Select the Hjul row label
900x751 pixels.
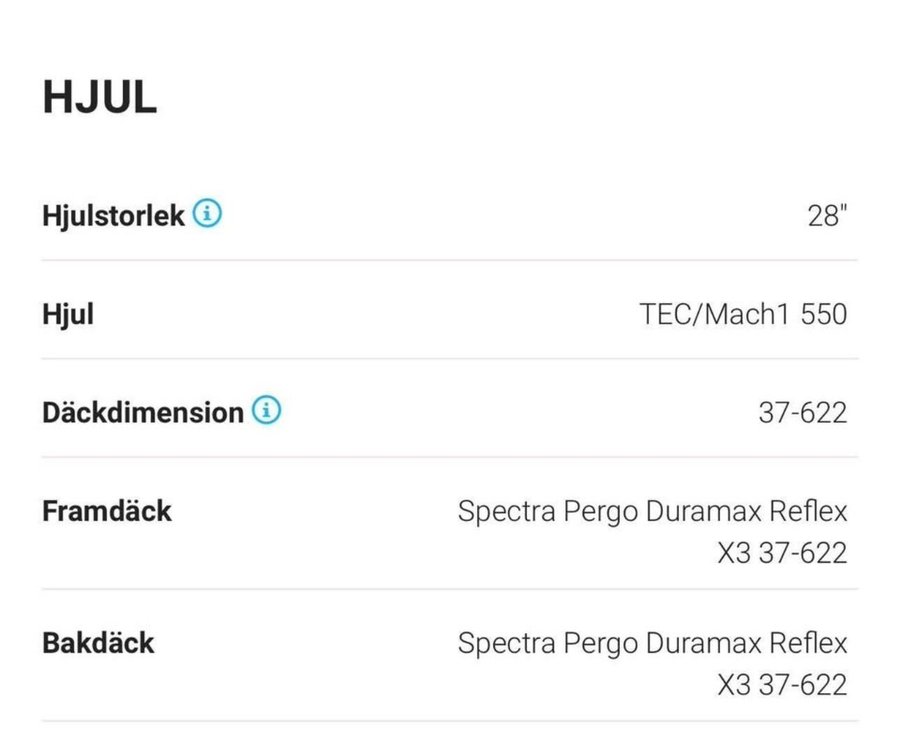[x=68, y=314]
